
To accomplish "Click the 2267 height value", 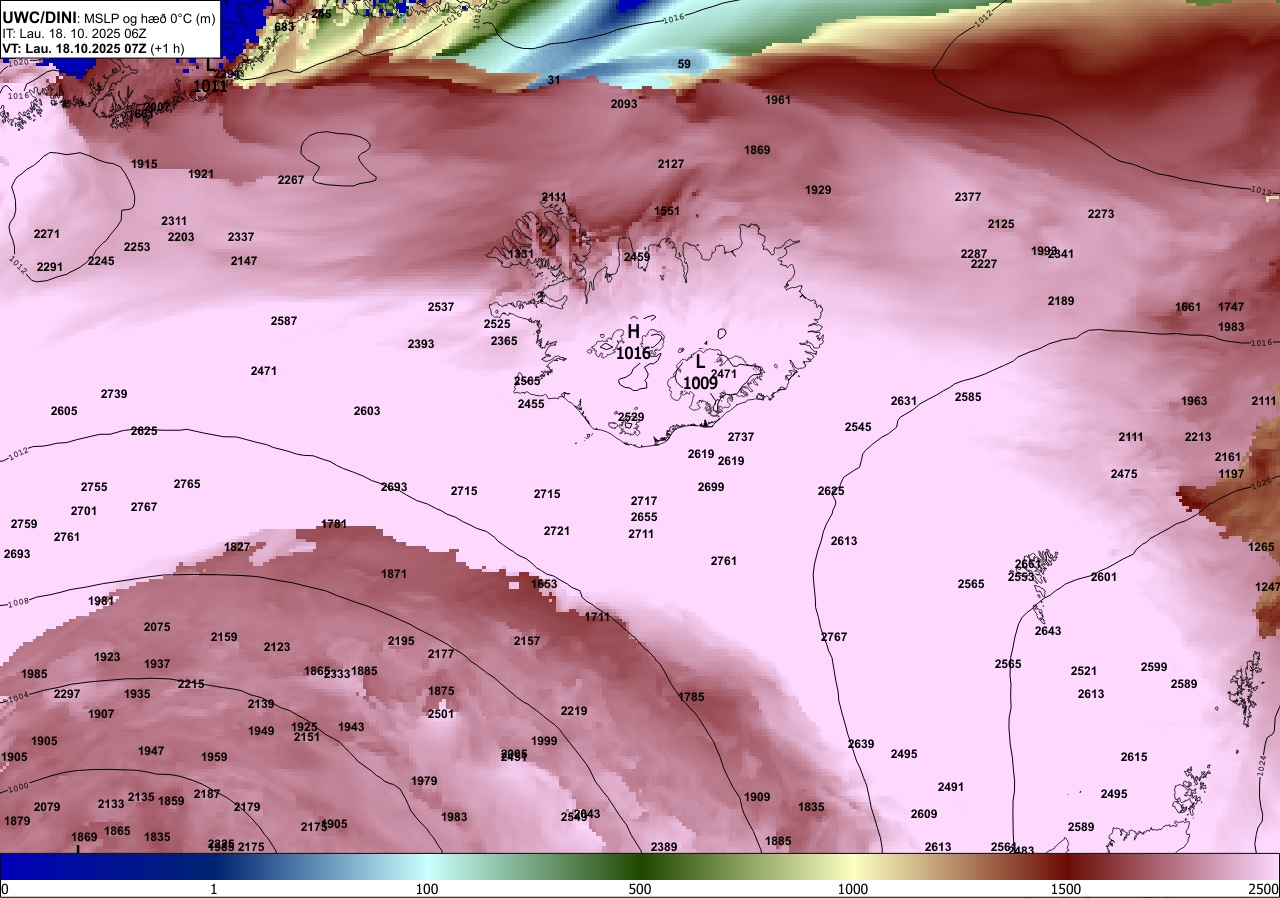I will click(291, 180).
